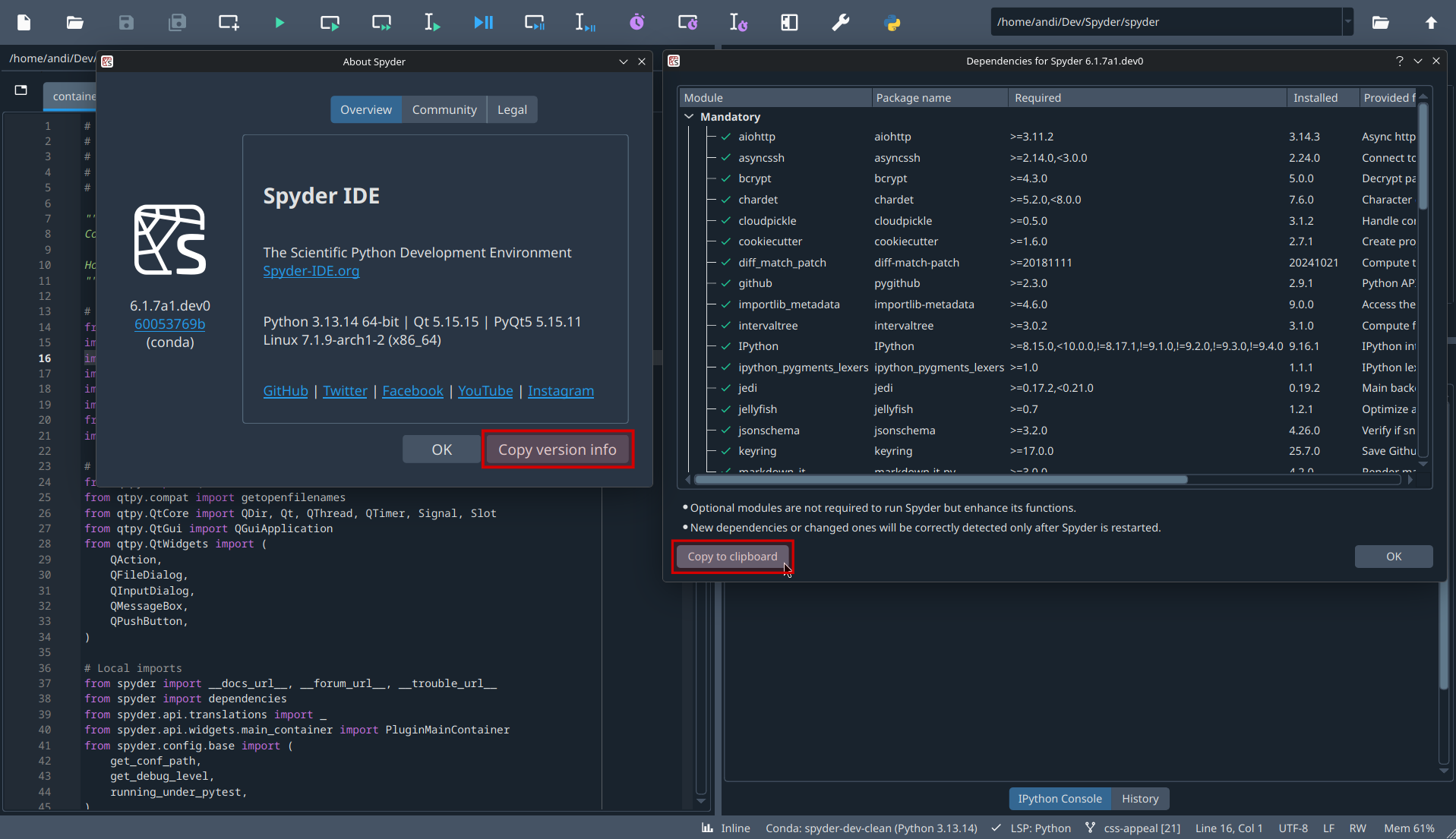1456x839 pixels.
Task: Create a new cell with toolbar icon
Action: click(229, 23)
